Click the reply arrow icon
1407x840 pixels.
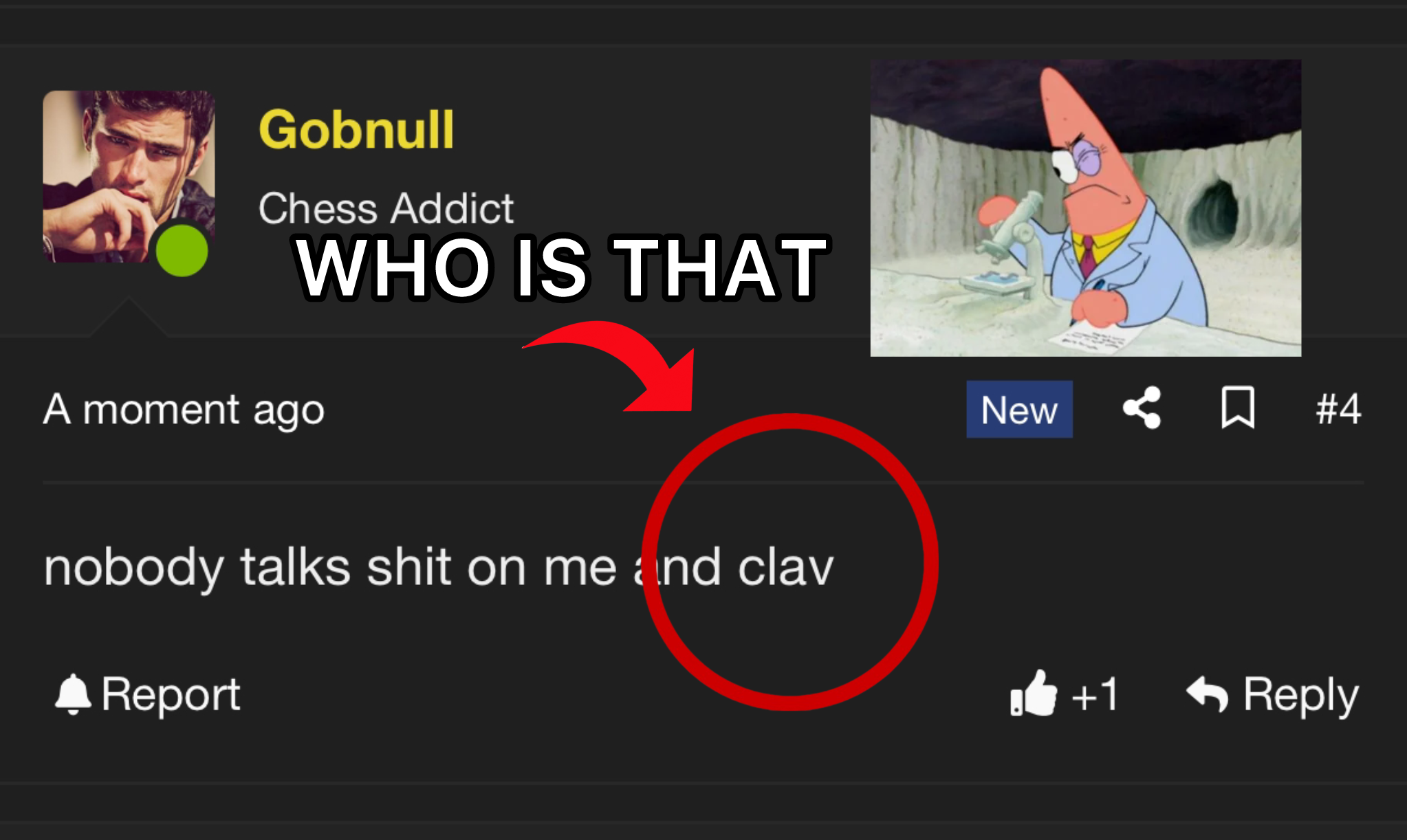[1207, 694]
